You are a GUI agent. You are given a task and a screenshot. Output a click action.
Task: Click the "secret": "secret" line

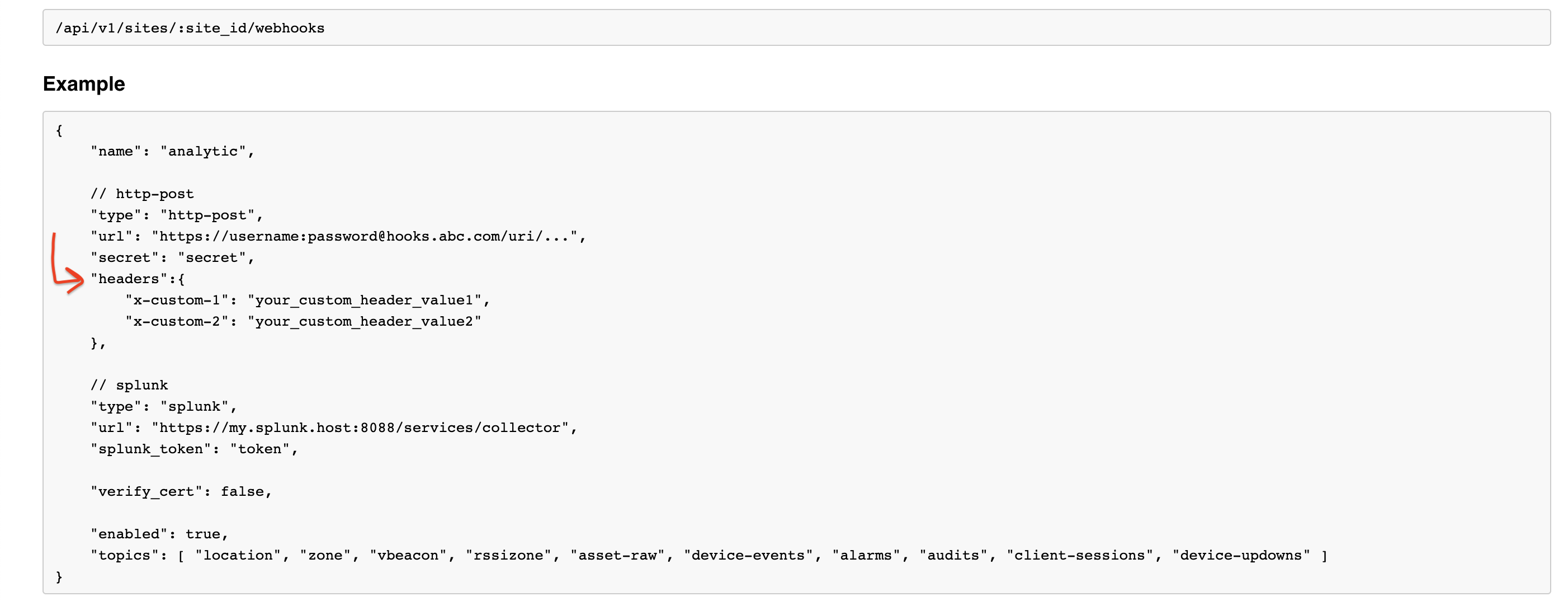coord(172,257)
